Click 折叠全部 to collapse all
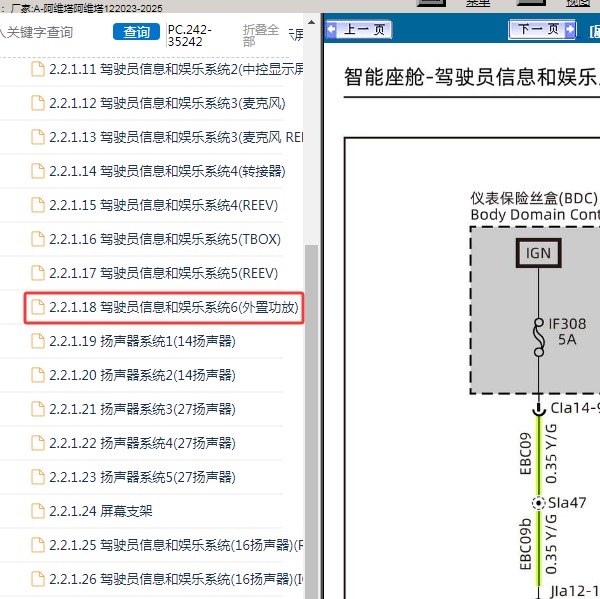 click(261, 35)
